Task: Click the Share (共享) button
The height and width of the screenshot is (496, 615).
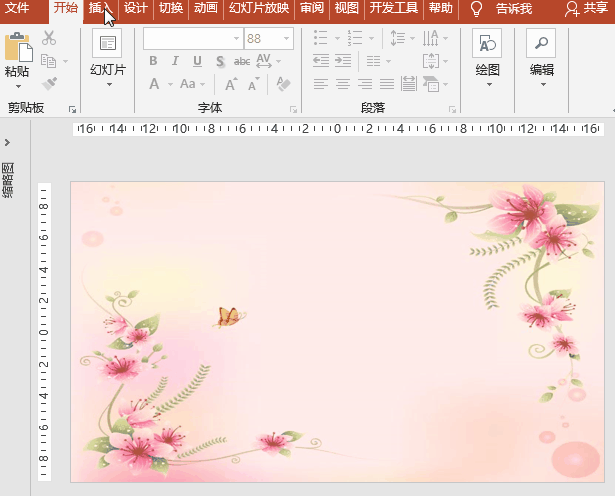Action: pos(587,8)
